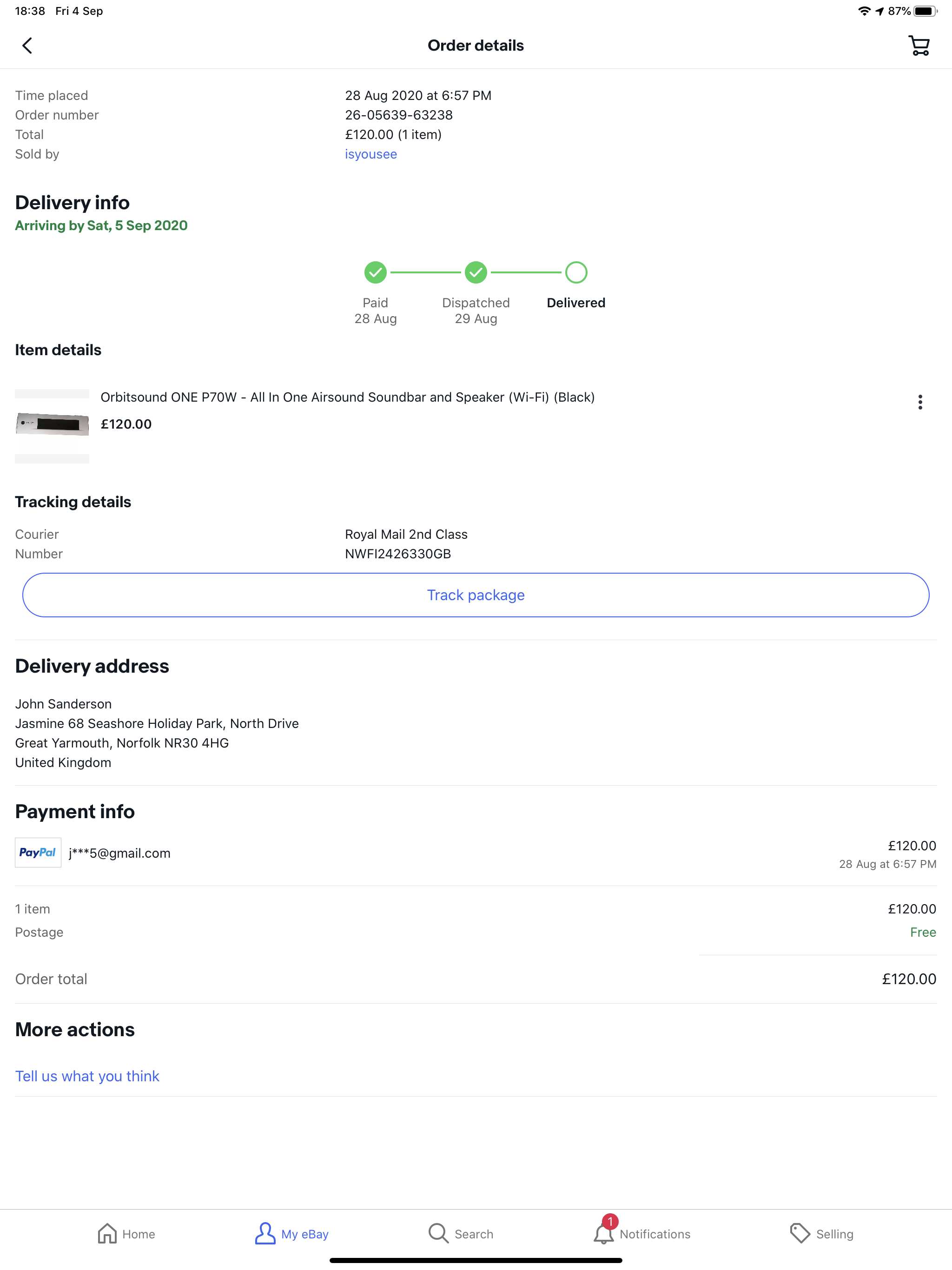
Task: Open the Home tab label
Action: [x=139, y=1234]
